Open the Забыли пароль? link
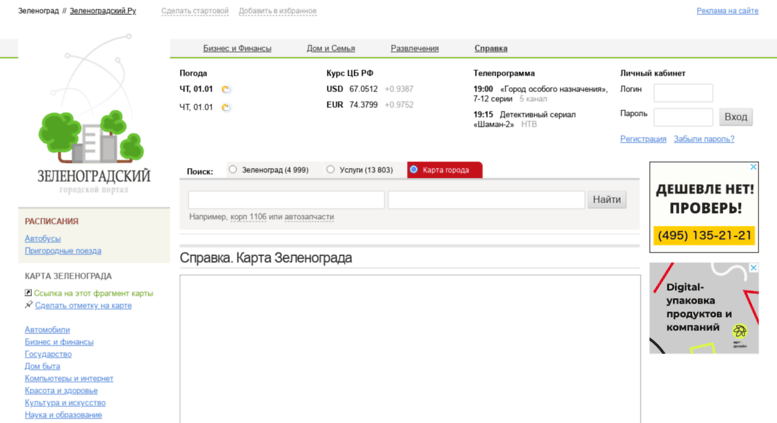777x423 pixels. click(x=704, y=139)
